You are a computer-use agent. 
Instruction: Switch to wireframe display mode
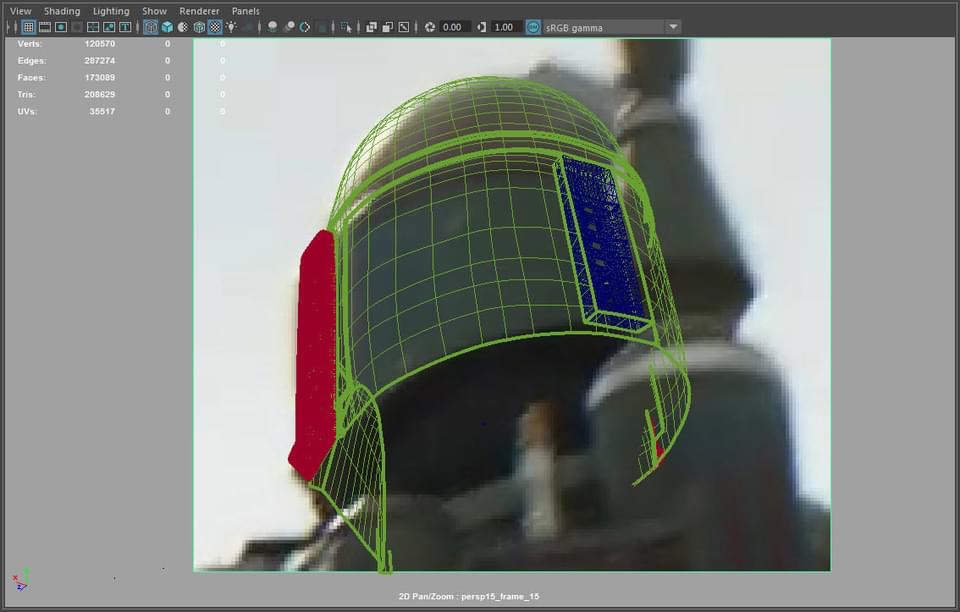(x=151, y=27)
